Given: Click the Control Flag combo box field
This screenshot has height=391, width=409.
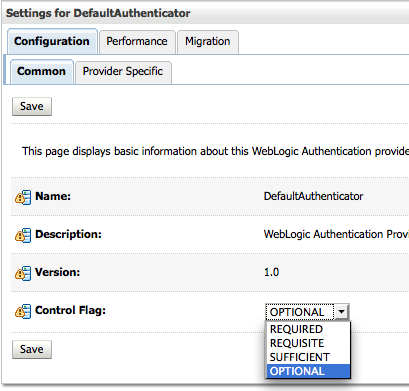Looking at the screenshot, I should click(307, 312).
